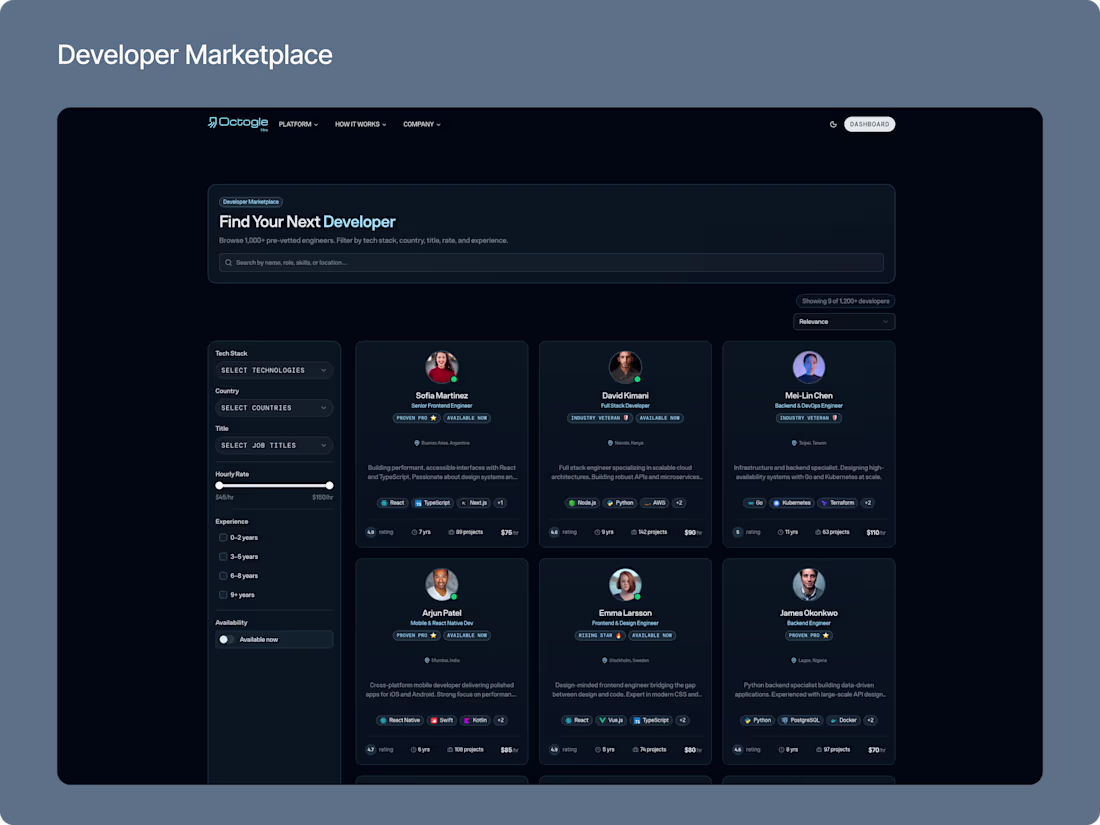
Task: Click the Terraform tag on Mei-Lin Chen's card
Action: coord(838,503)
